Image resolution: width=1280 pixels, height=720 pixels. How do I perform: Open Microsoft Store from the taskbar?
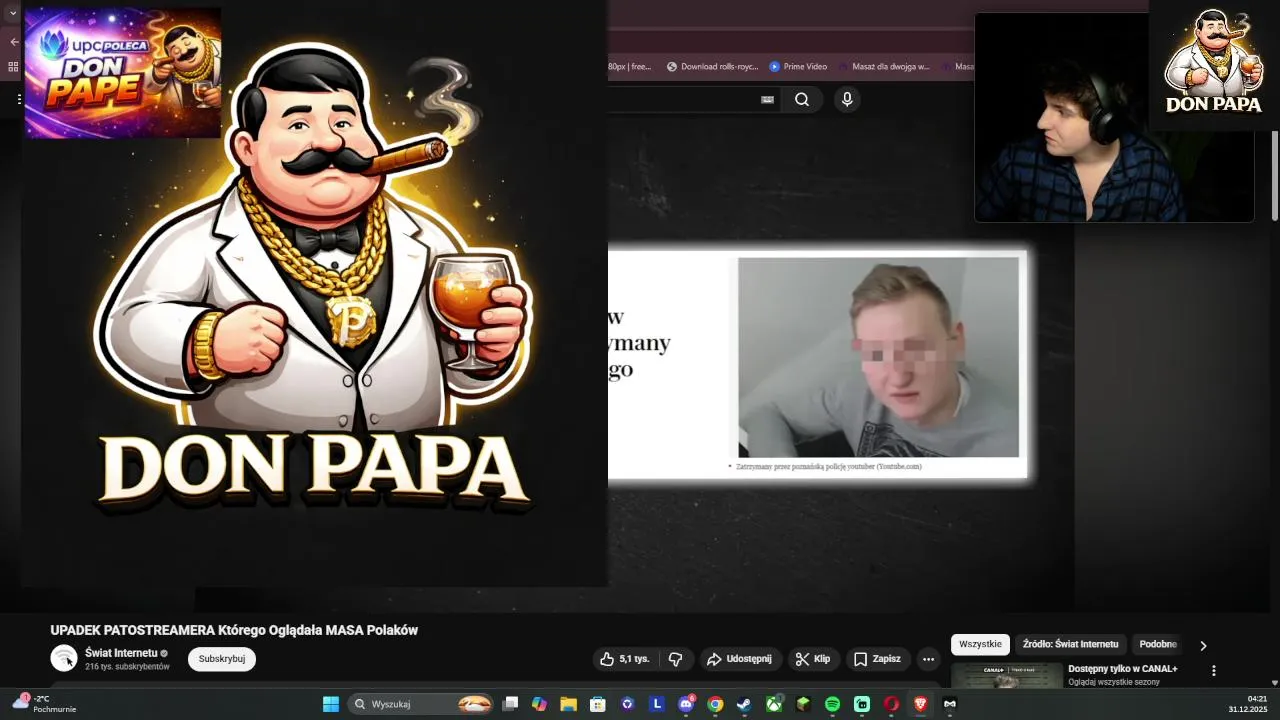click(598, 704)
